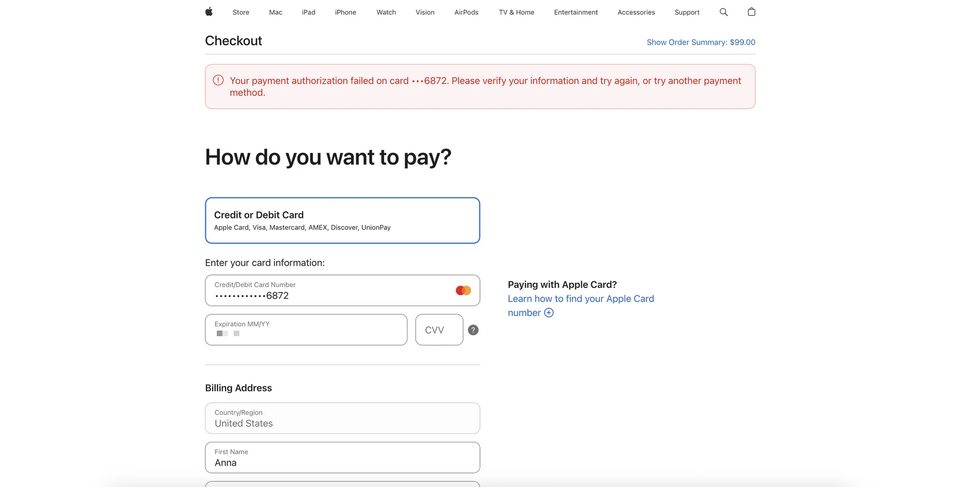Image resolution: width=960 pixels, height=487 pixels.
Task: Open the iPhone menu
Action: 345,12
